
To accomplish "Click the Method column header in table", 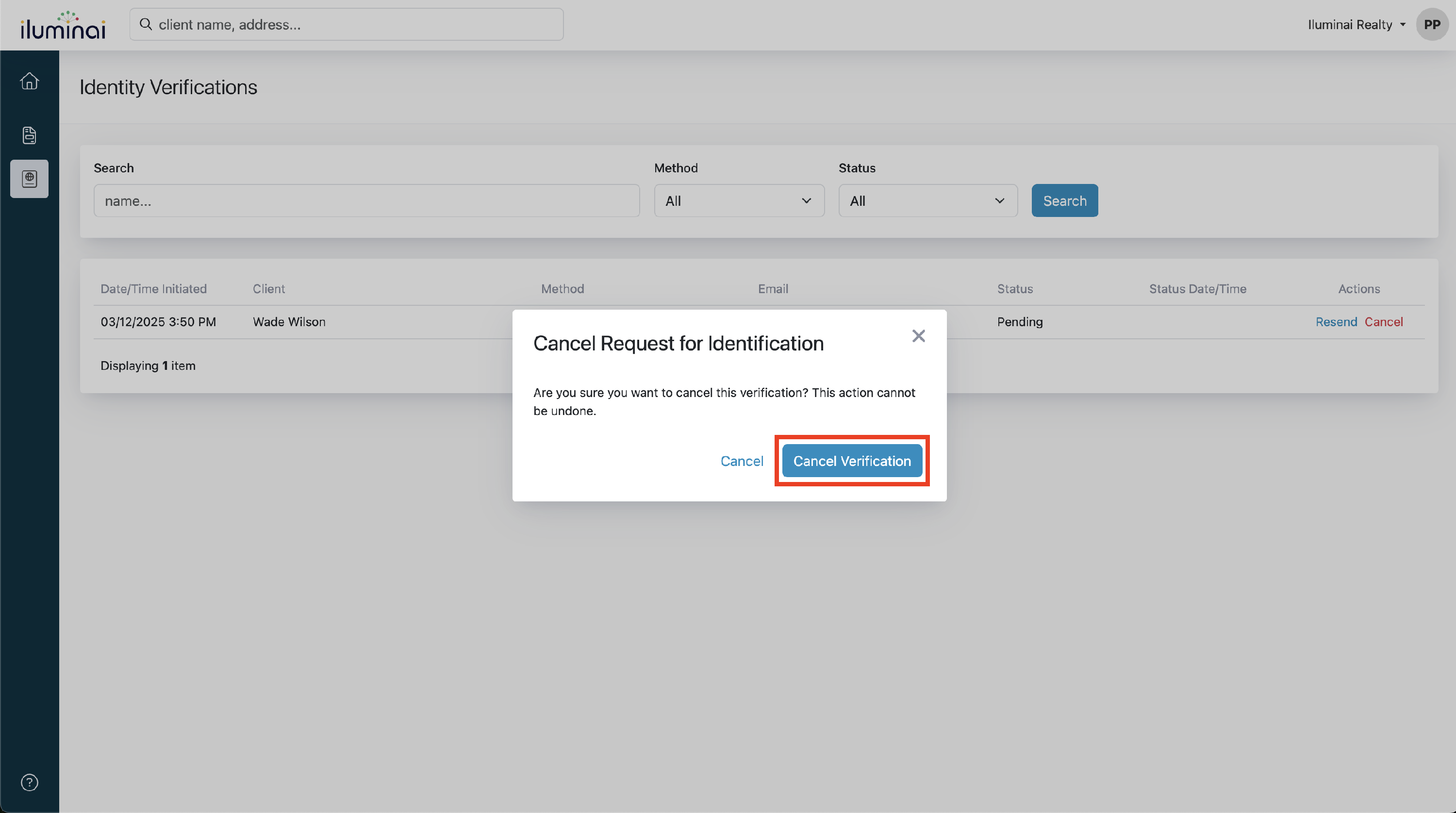I will [563, 289].
